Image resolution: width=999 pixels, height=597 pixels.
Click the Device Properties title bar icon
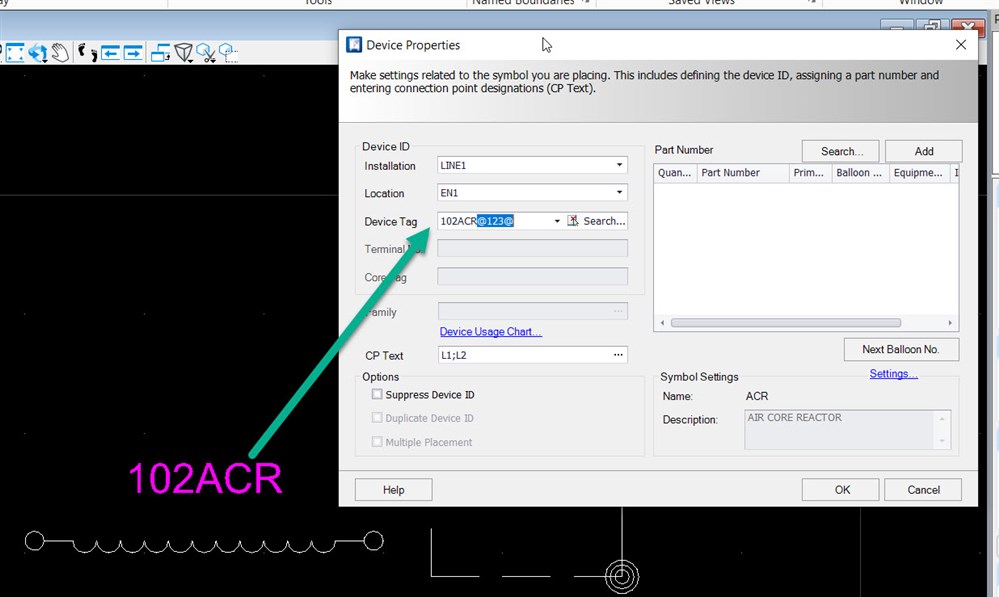click(x=354, y=45)
